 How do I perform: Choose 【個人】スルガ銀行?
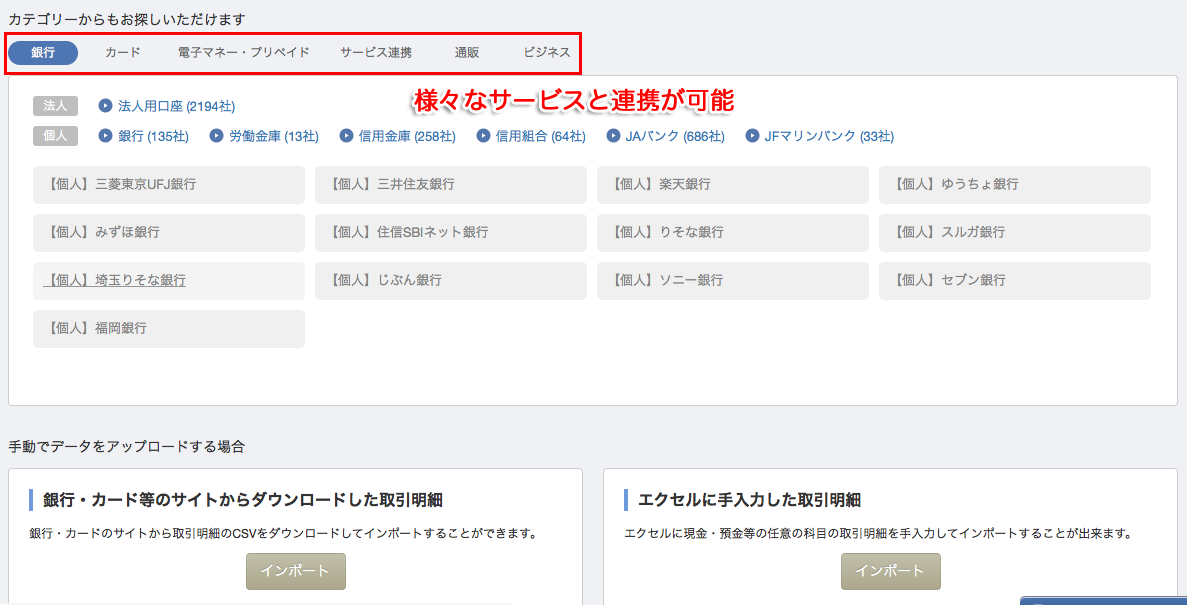click(1015, 232)
